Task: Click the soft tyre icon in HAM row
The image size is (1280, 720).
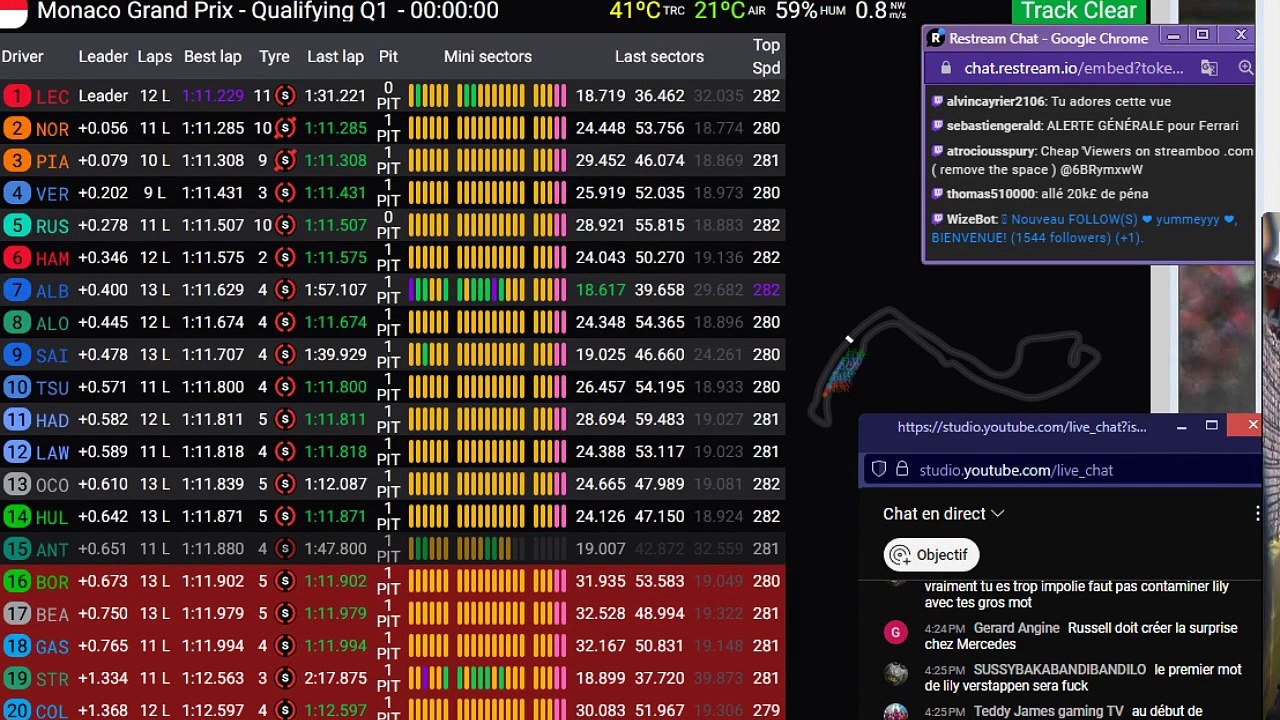Action: click(x=285, y=257)
